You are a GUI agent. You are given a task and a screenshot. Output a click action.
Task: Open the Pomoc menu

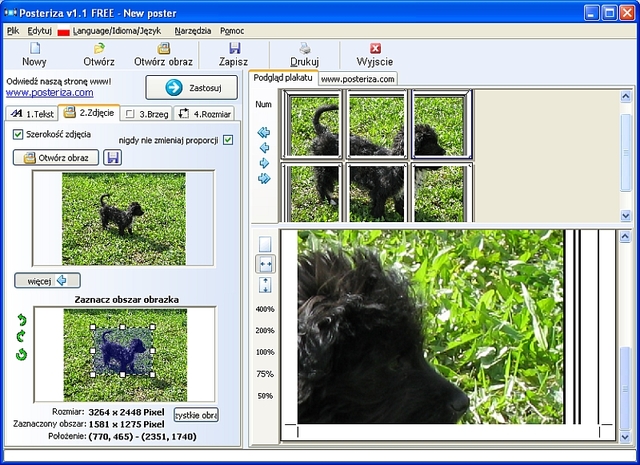[232, 31]
